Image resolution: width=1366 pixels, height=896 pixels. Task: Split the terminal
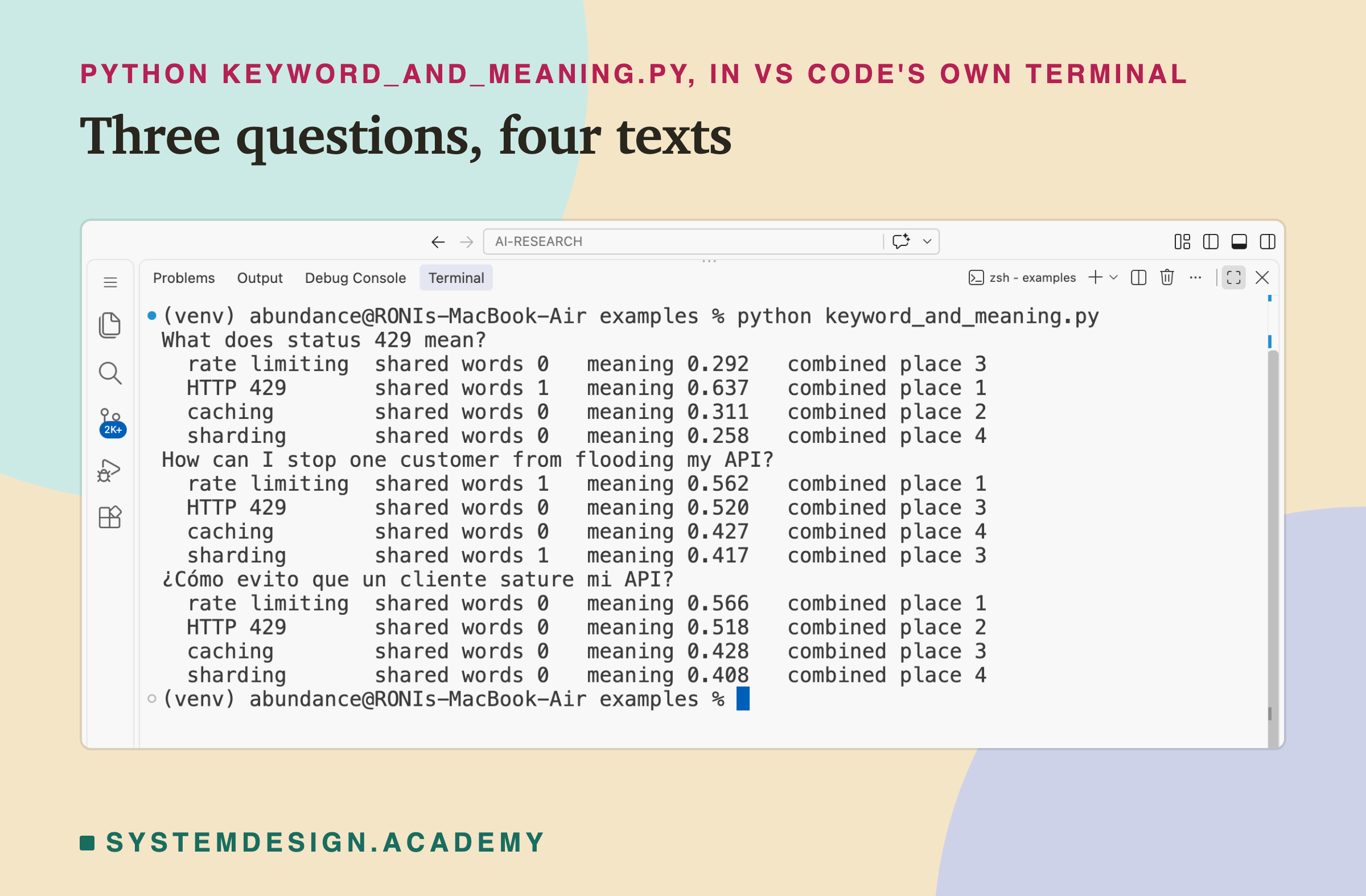click(1138, 277)
